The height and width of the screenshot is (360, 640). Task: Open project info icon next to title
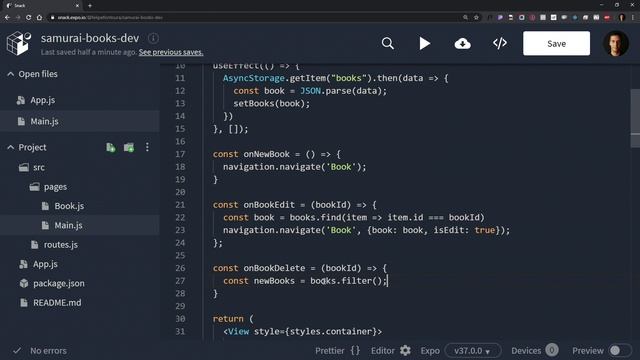(153, 38)
